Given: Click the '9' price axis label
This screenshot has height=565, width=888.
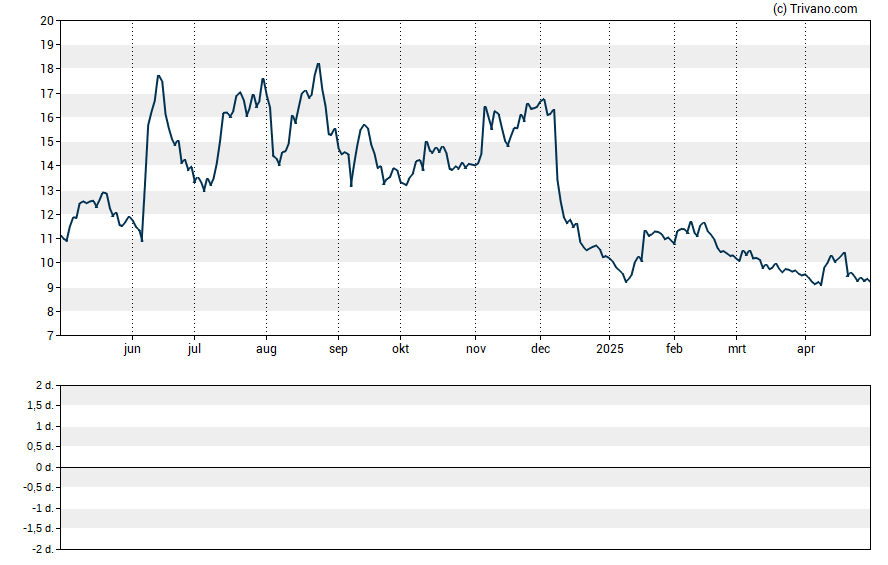Looking at the screenshot, I should pyautogui.click(x=50, y=288).
